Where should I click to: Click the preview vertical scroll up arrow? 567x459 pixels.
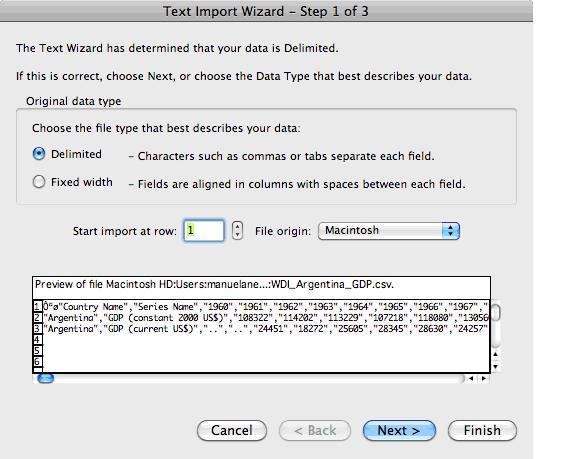tap(496, 354)
